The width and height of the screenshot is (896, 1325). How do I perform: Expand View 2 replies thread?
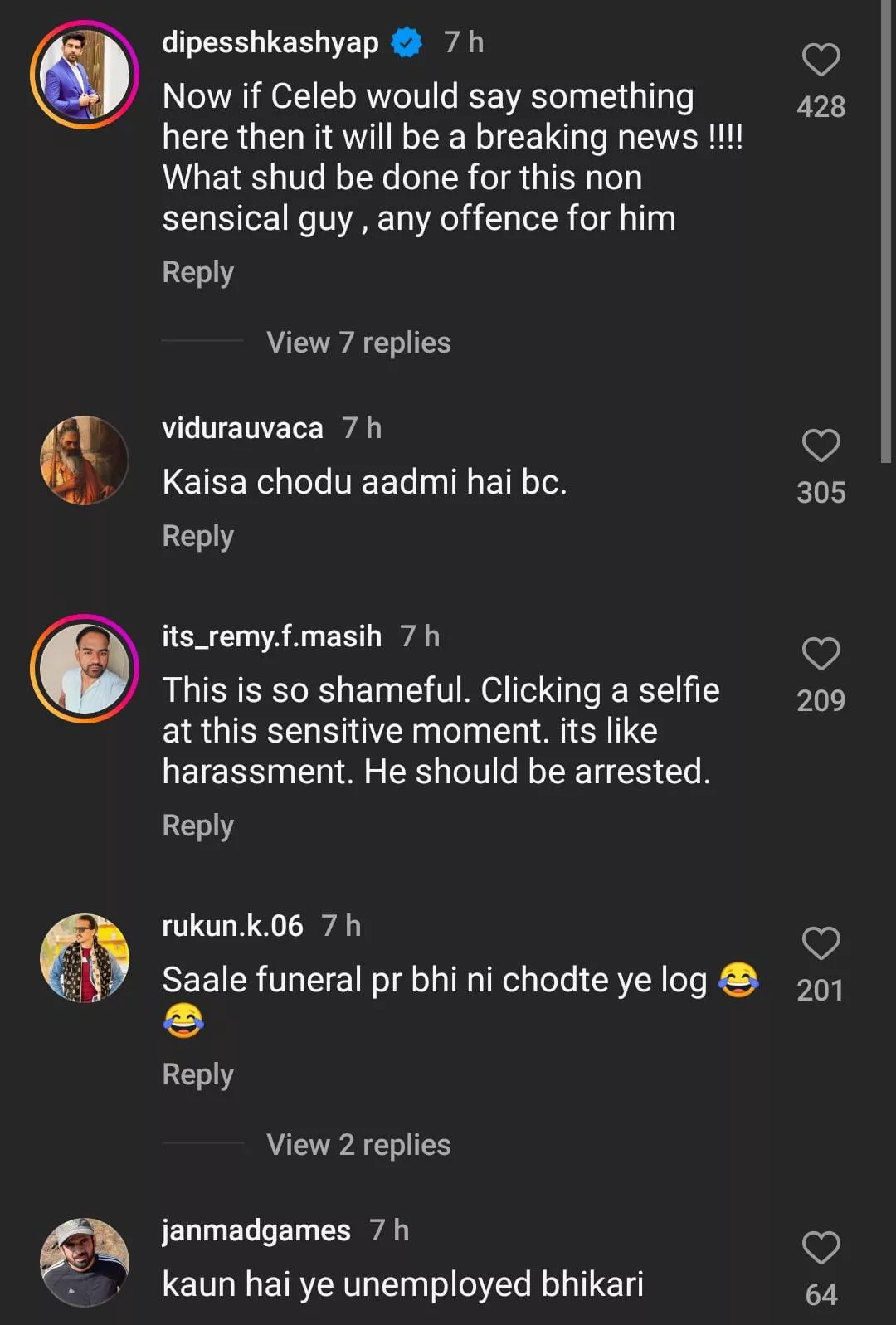point(358,1145)
